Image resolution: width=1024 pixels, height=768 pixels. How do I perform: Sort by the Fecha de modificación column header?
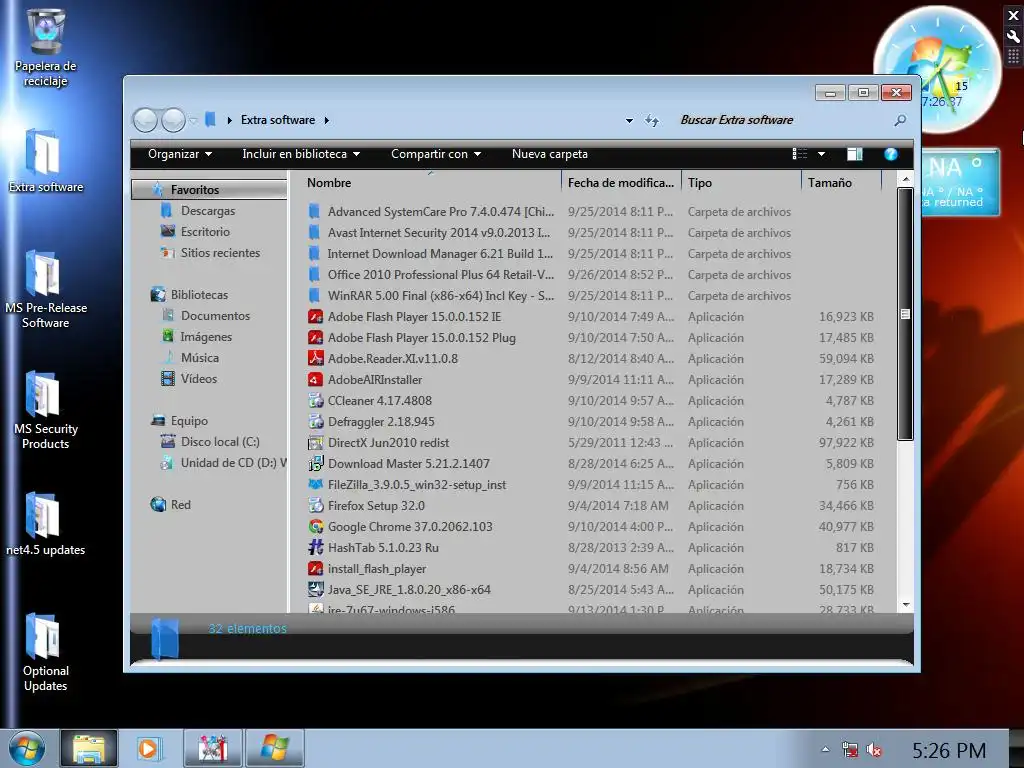(620, 183)
